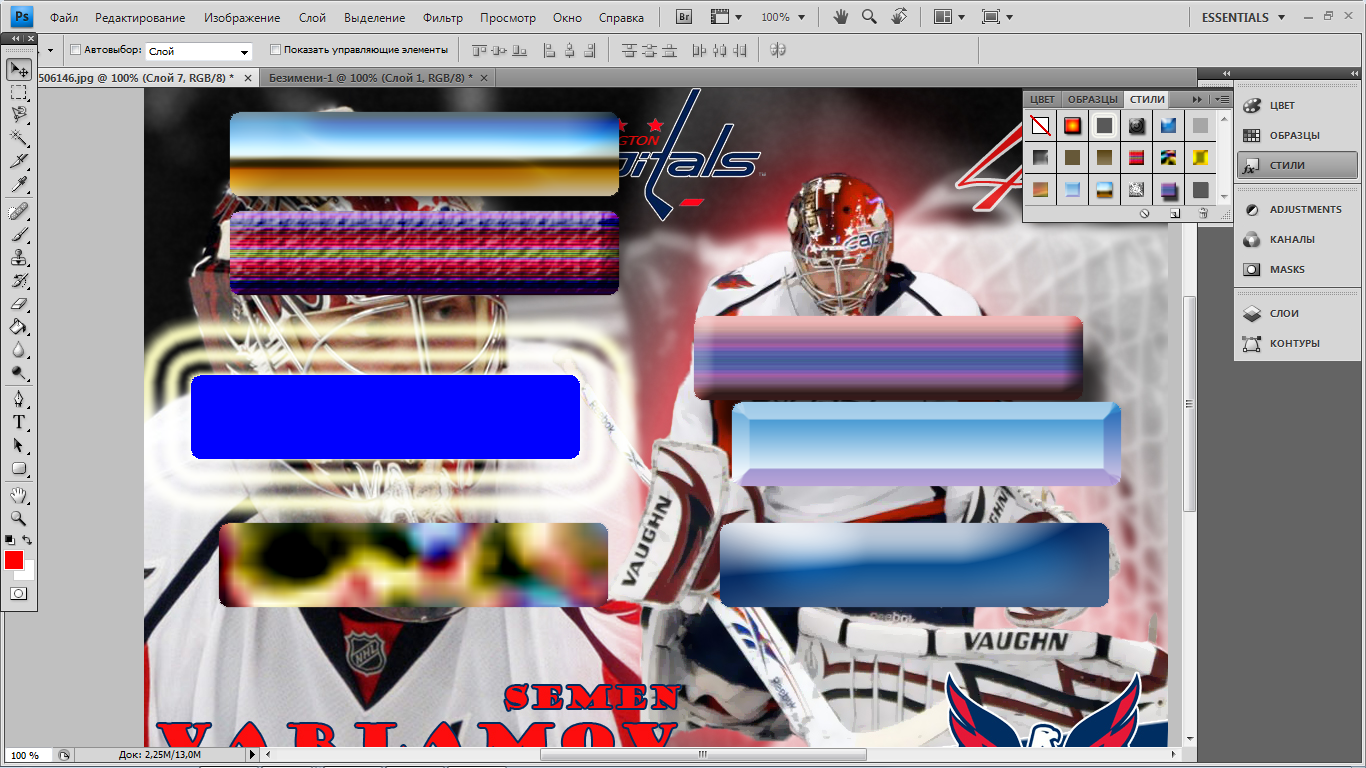Select the Type tool
Screen dimensions: 1366x768
tap(19, 422)
